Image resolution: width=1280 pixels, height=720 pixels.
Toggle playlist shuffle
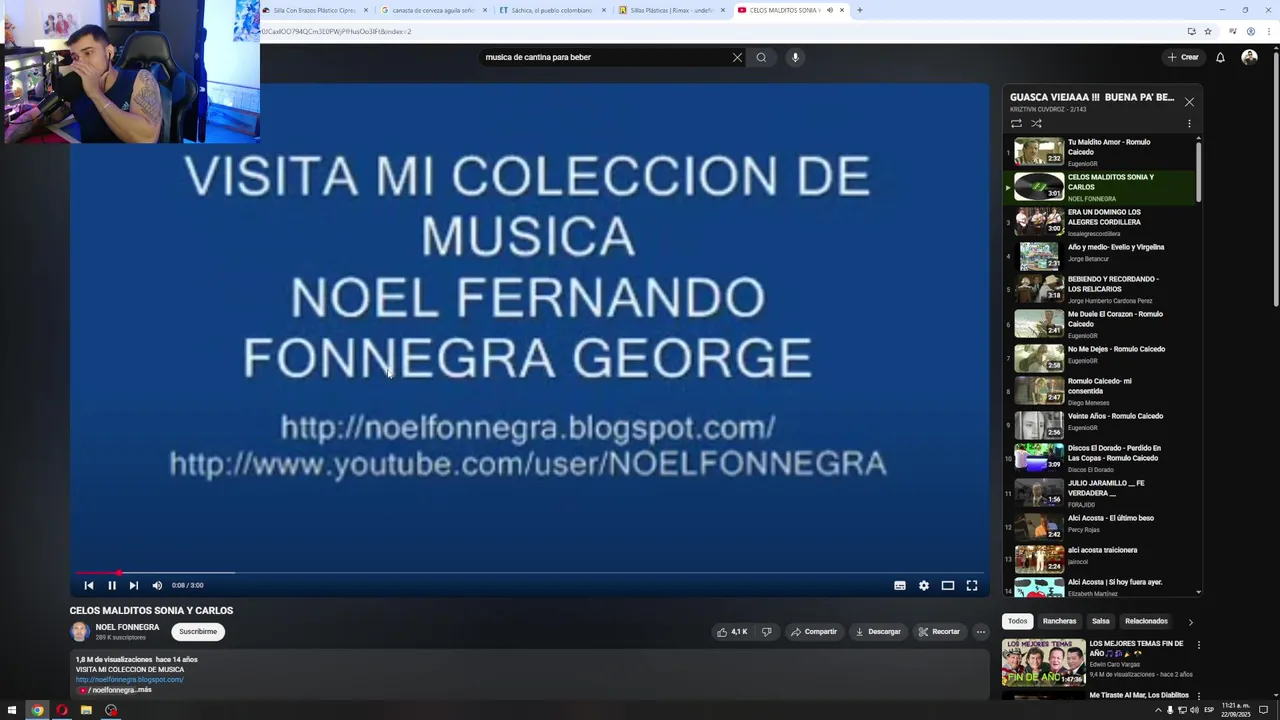[x=1036, y=124]
